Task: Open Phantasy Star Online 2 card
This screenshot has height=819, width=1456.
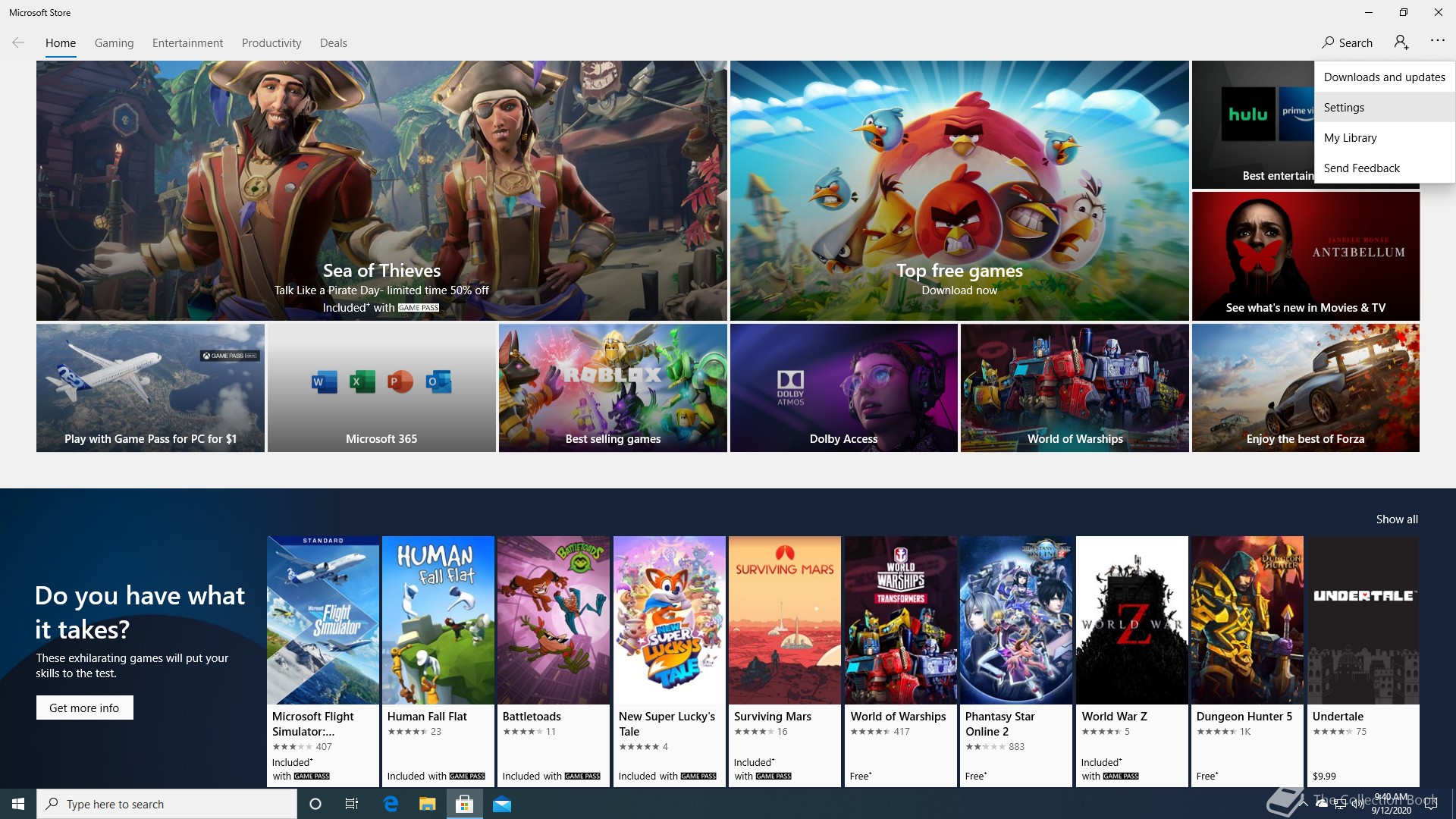Action: 1016,661
